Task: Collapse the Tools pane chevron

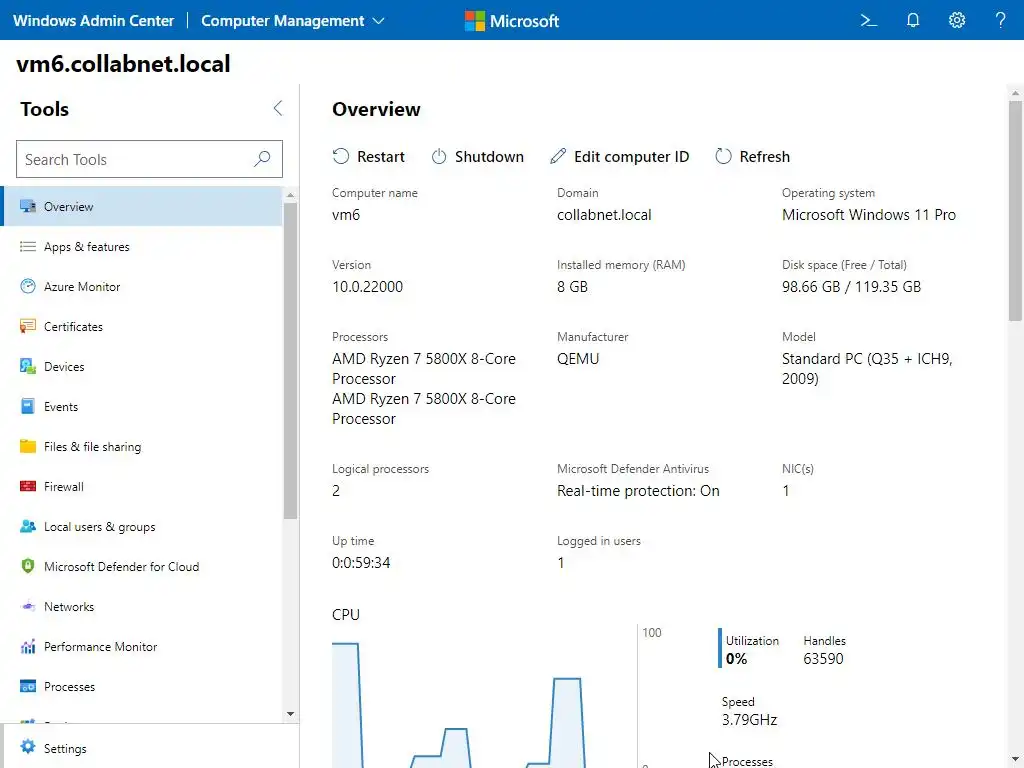Action: point(278,108)
